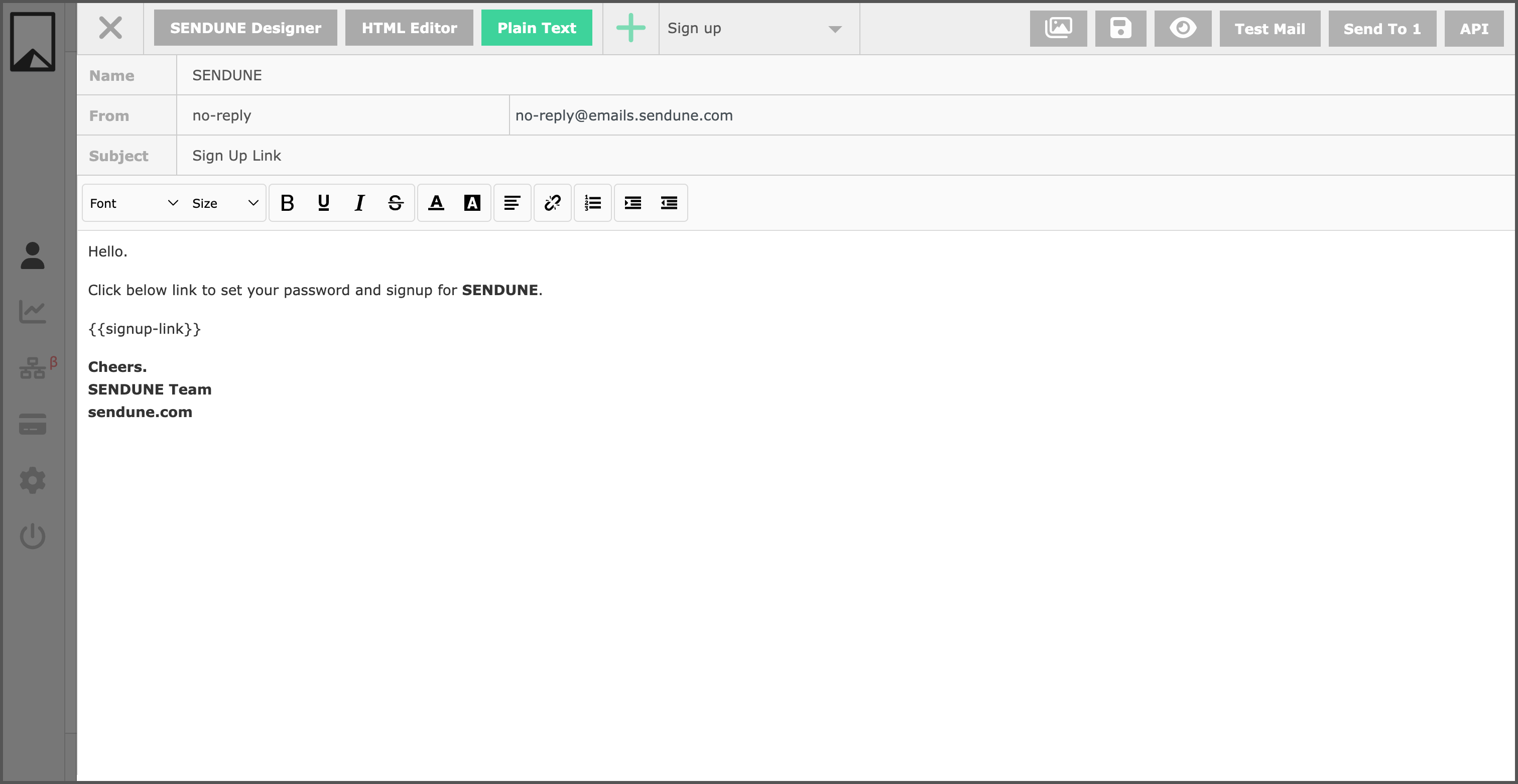Switch to the HTML Editor tab

coord(409,28)
